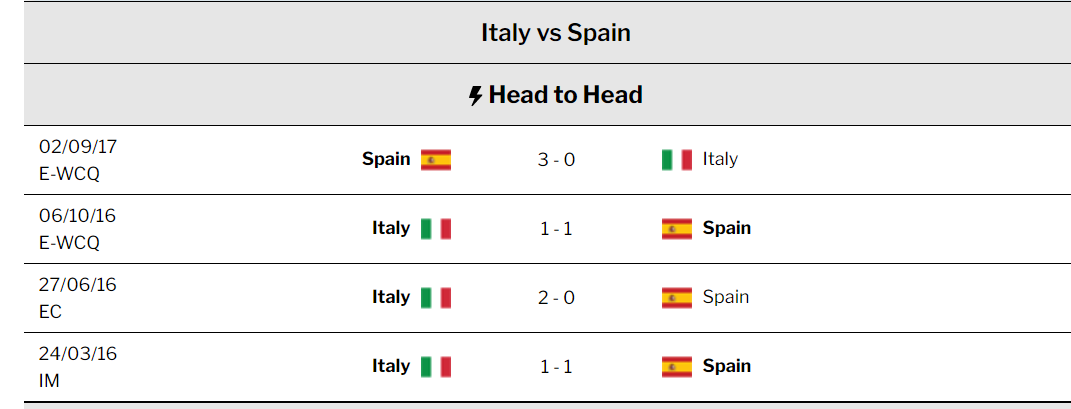1071x409 pixels.
Task: Click the Italy vs Spain title
Action: (x=556, y=32)
